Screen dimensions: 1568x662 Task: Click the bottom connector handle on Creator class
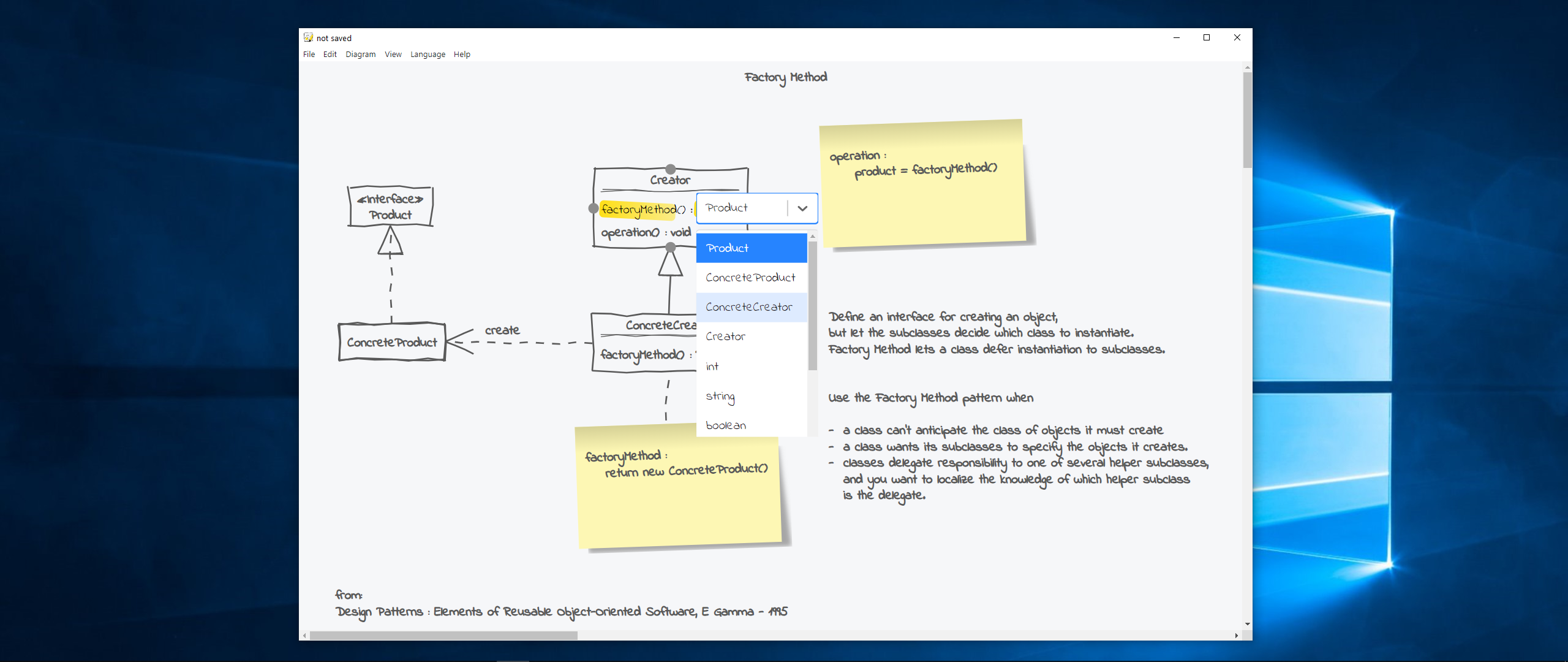tap(671, 247)
